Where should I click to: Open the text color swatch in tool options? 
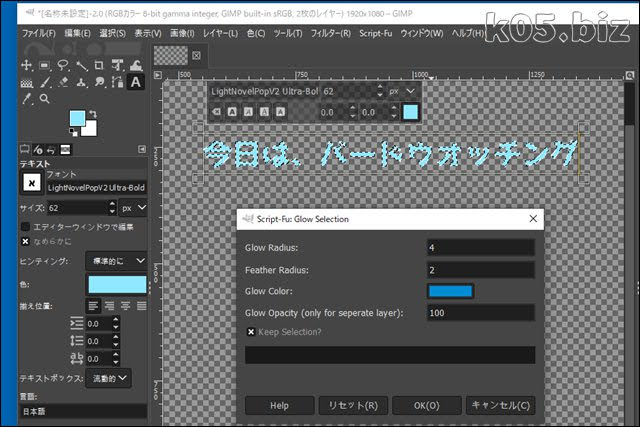coord(117,285)
